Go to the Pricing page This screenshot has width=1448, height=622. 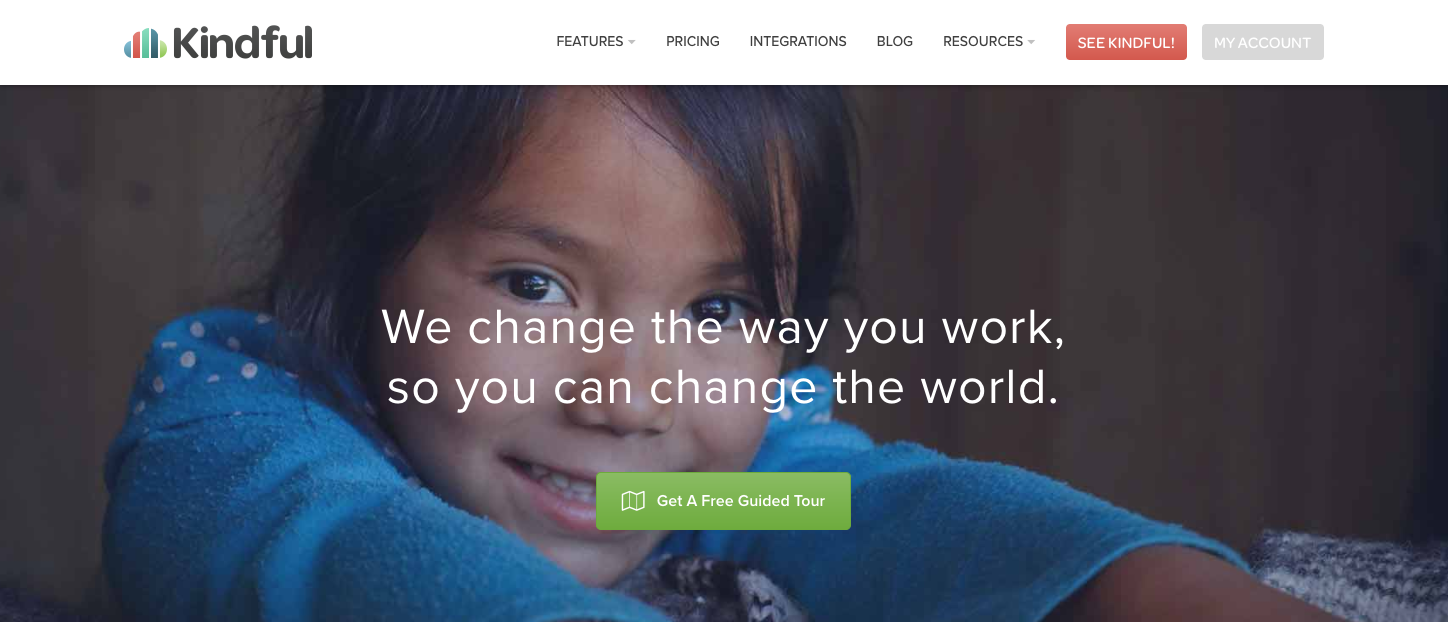tap(693, 42)
